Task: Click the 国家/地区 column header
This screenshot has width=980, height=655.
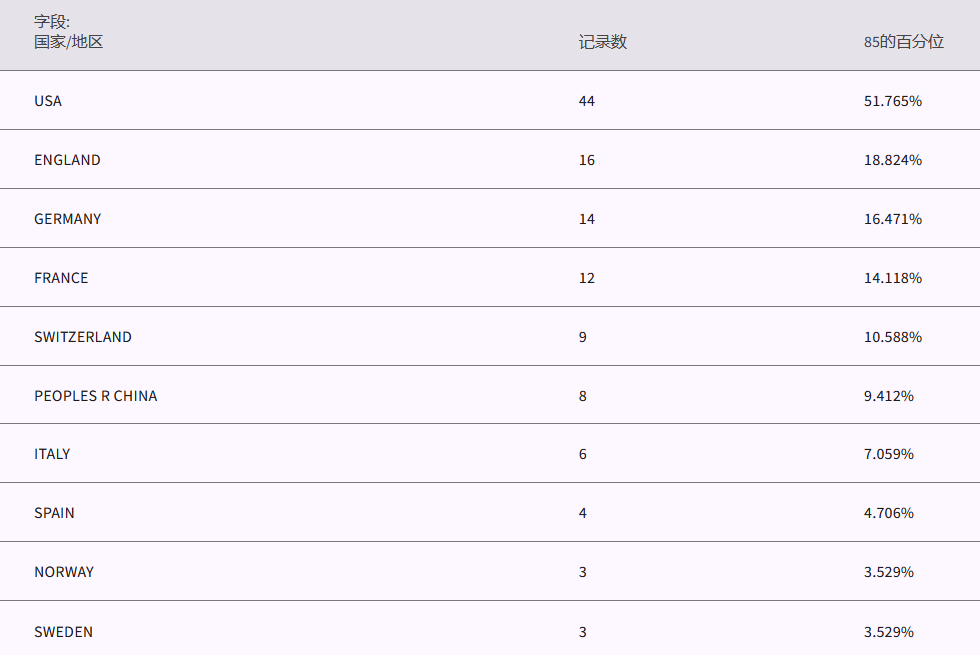Action: pyautogui.click(x=68, y=42)
